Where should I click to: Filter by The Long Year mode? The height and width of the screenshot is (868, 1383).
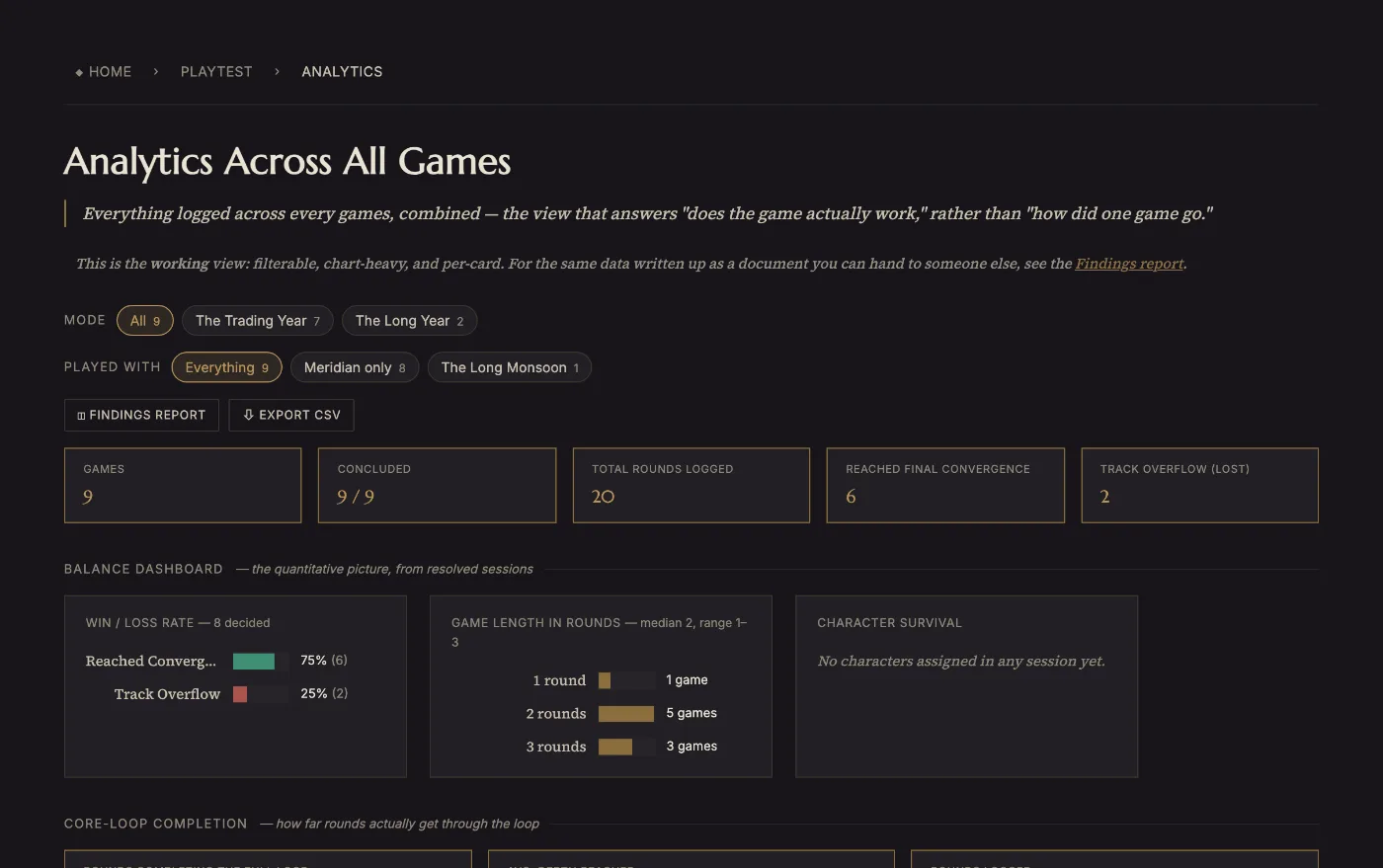(409, 321)
